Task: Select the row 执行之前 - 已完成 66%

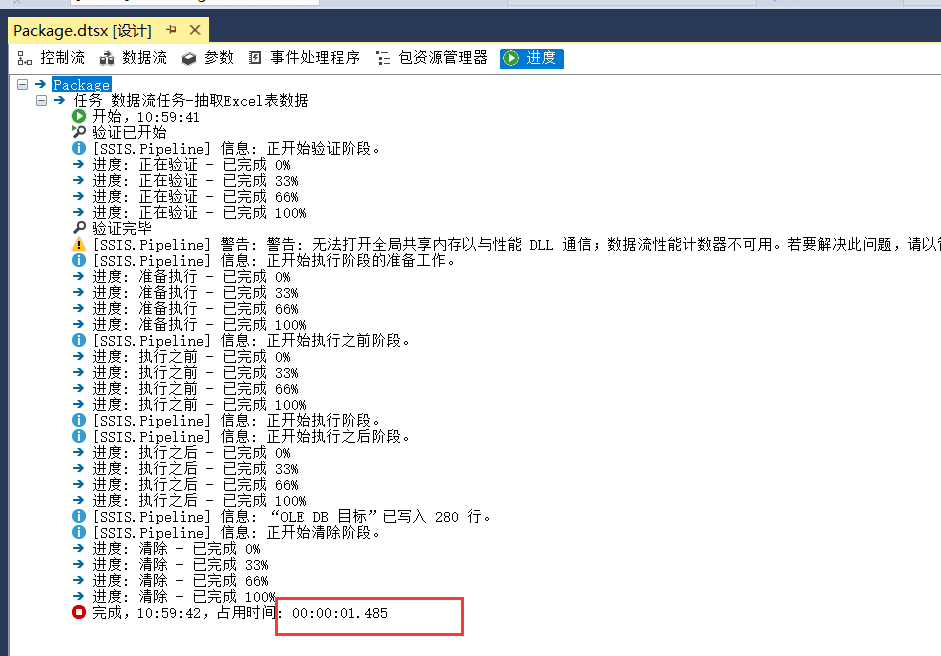Action: [x=195, y=388]
